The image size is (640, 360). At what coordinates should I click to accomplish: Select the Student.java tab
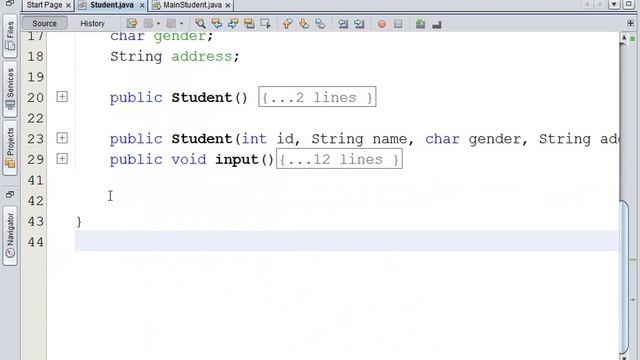111,5
